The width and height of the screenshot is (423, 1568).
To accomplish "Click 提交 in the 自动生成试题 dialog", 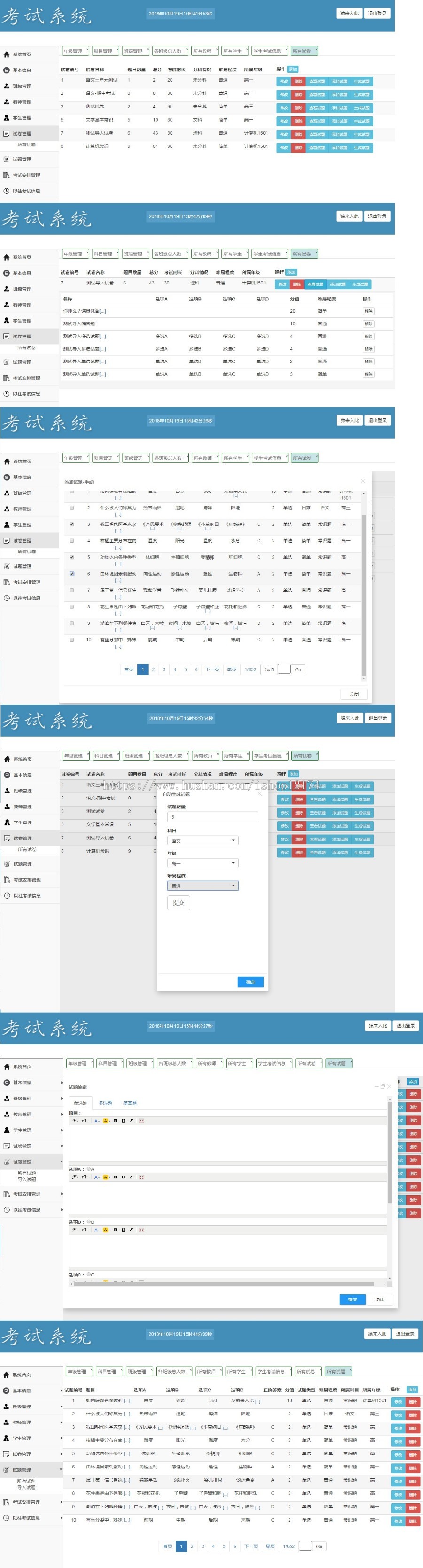I will [179, 903].
